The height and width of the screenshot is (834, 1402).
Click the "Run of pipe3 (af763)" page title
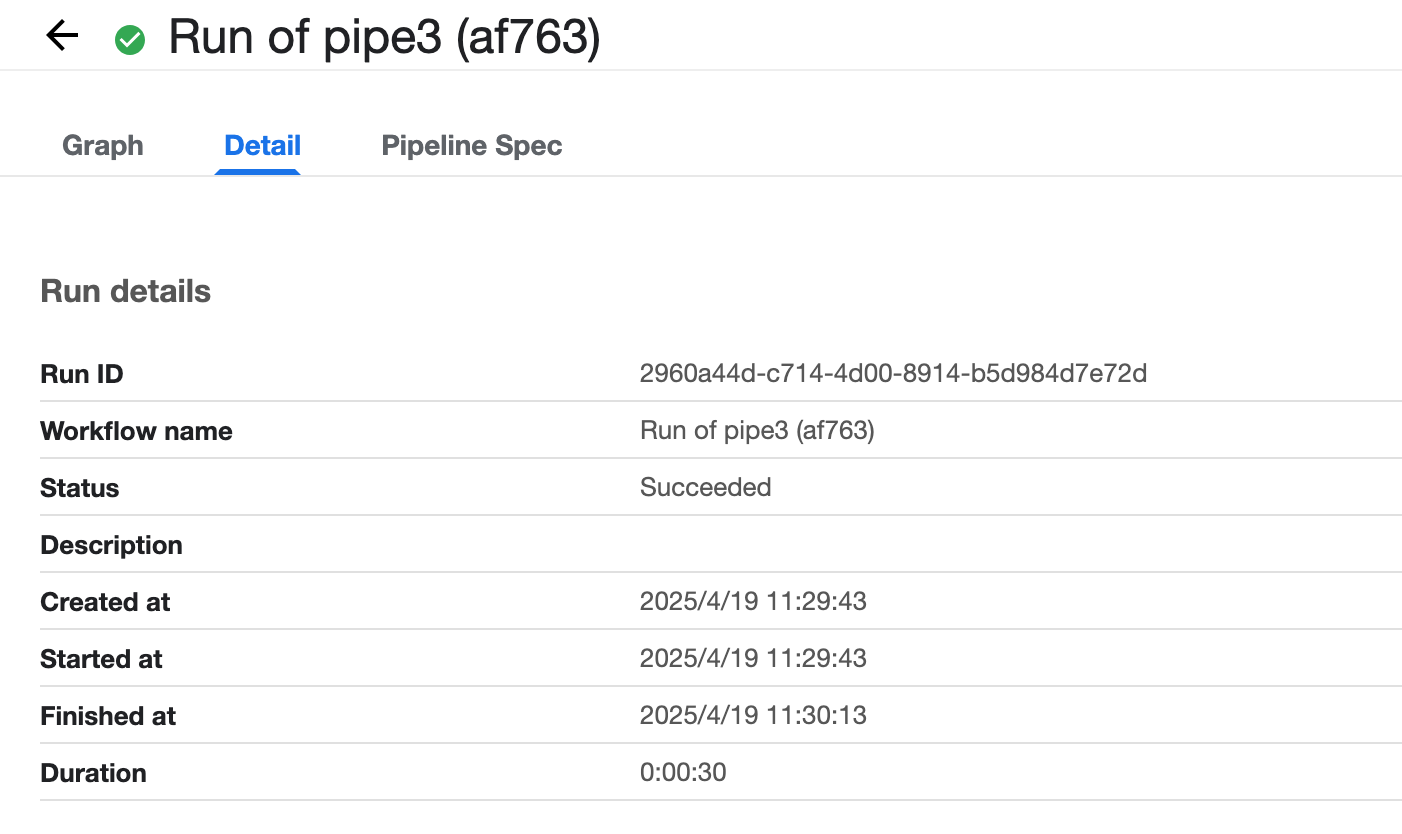pyautogui.click(x=384, y=38)
